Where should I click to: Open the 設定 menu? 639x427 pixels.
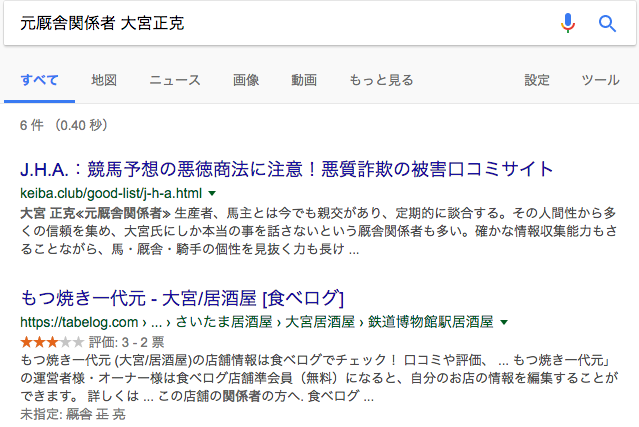(x=537, y=80)
